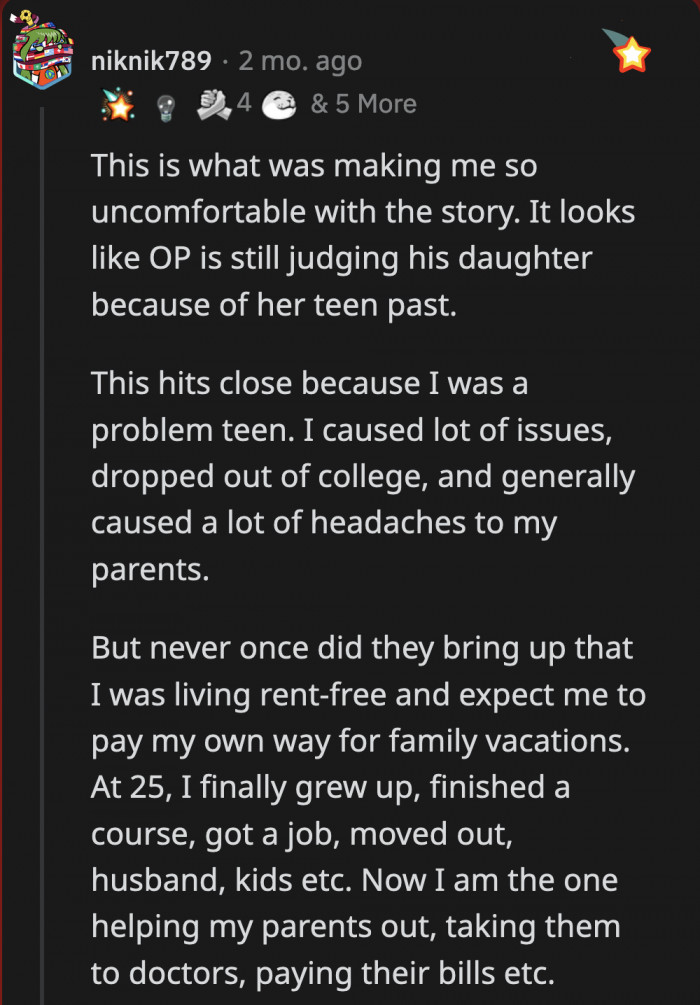Open niknik789's profile avatar
This screenshot has width=700, height=1005.
[42, 50]
